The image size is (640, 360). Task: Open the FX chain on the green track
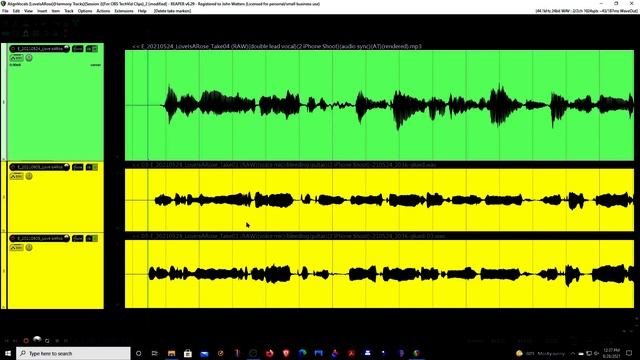coord(89,49)
